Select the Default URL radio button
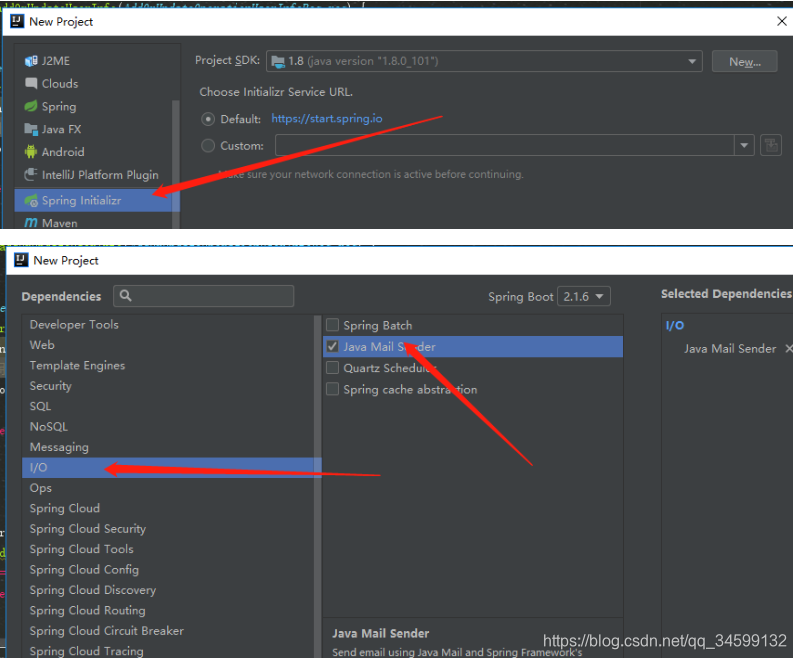 point(208,119)
